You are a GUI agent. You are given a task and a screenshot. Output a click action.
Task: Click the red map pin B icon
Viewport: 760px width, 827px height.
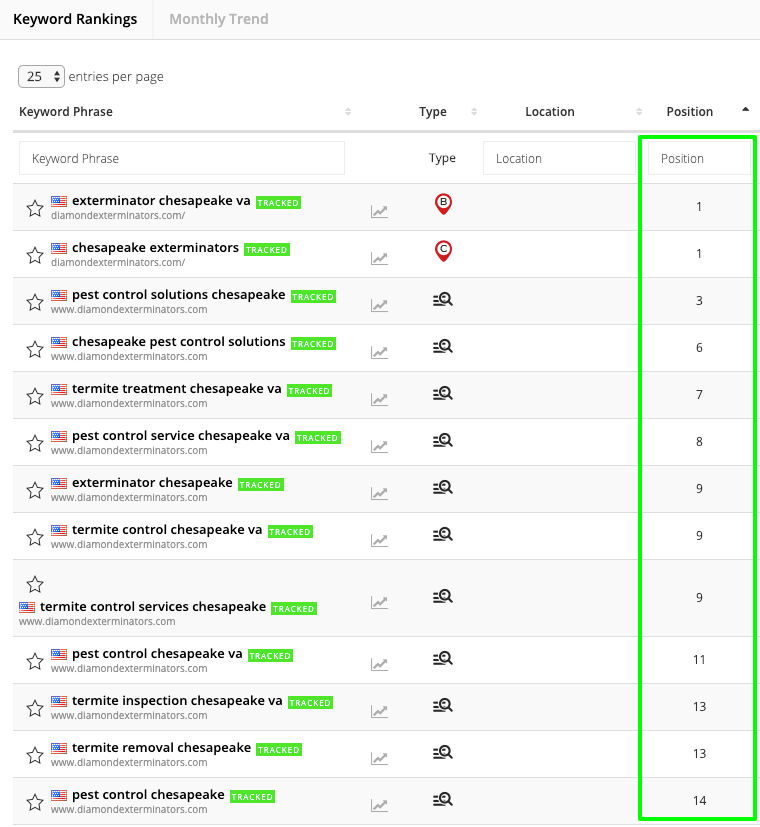click(443, 204)
